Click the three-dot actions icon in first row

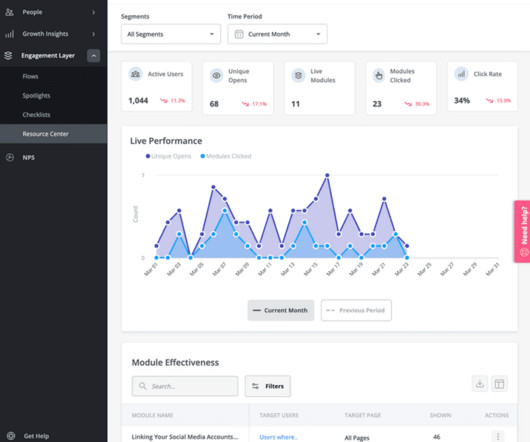click(x=498, y=437)
